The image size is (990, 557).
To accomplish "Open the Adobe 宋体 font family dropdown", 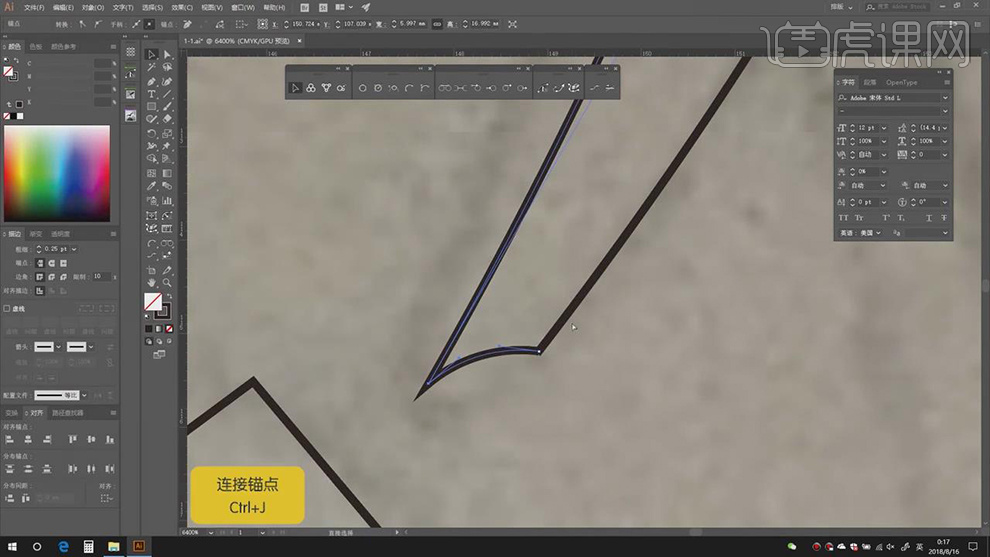I will (944, 98).
